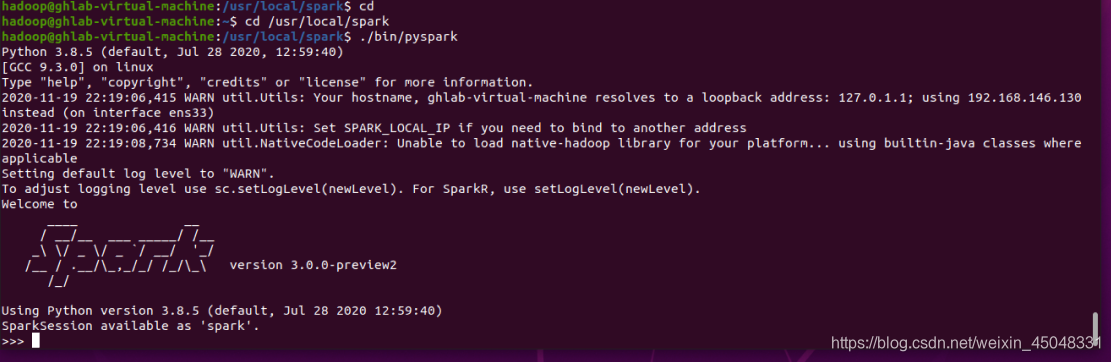Click the cursor at the >>> prompt
Image resolution: width=1111 pixels, height=362 pixels.
35,341
